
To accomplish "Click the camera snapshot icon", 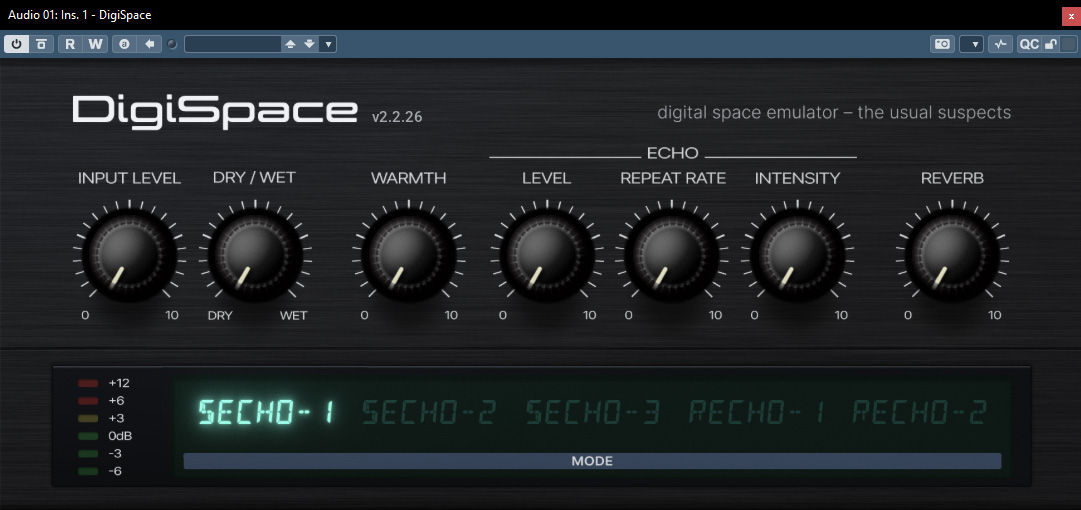I will pyautogui.click(x=942, y=44).
